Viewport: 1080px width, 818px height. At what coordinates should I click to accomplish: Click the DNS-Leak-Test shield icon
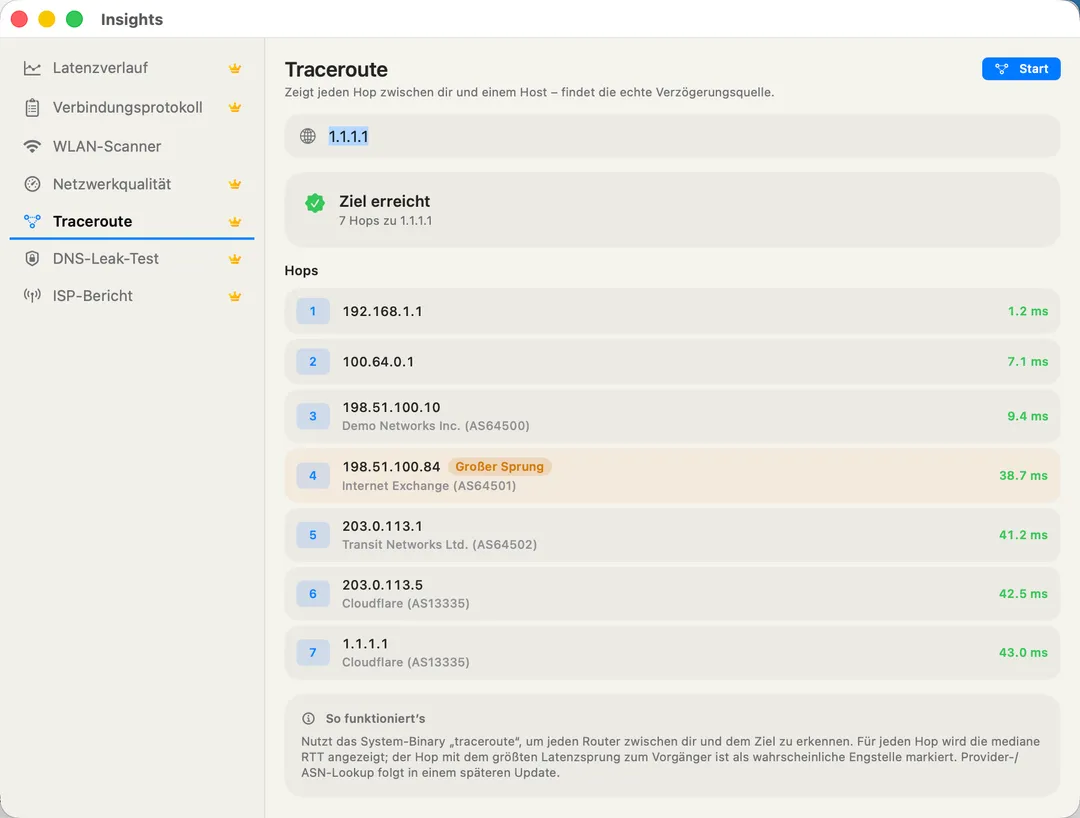(x=32, y=258)
